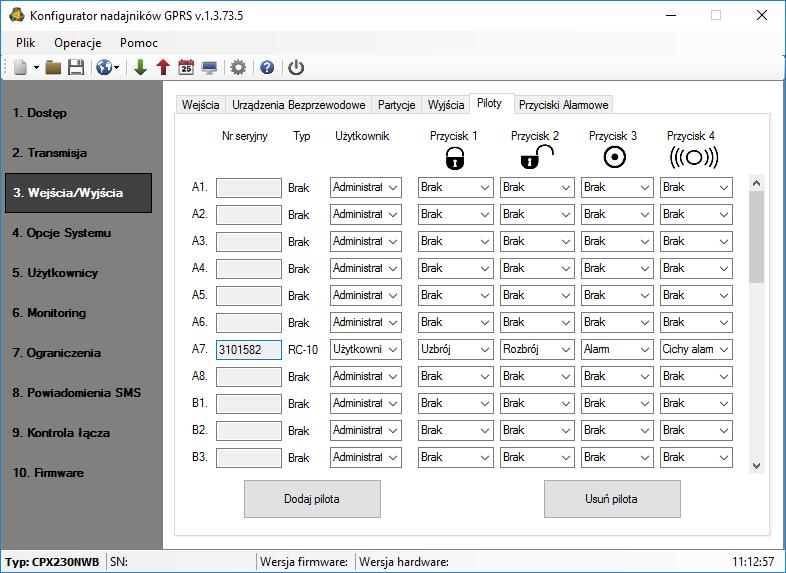Open B2 Przycisk 4 dropdown
This screenshot has width=786, height=573.
point(696,430)
